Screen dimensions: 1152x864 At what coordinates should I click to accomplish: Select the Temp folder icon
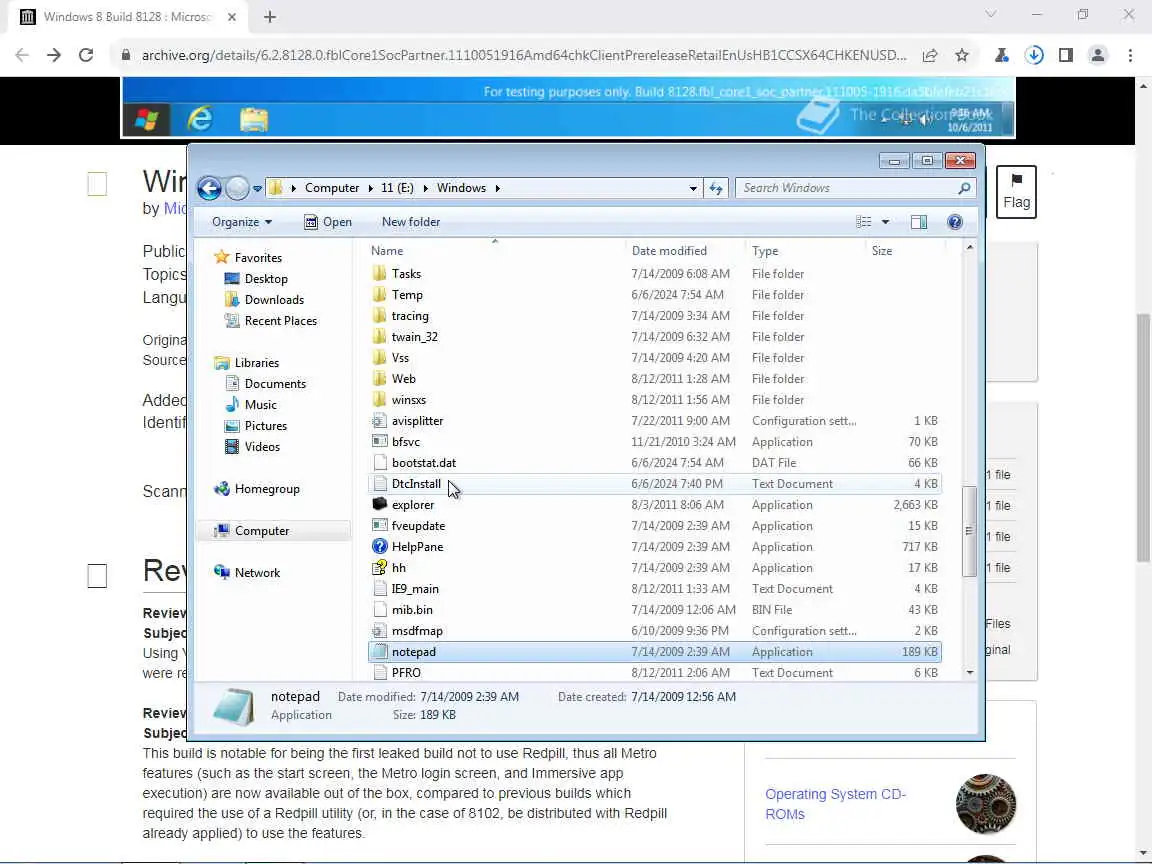coord(379,295)
